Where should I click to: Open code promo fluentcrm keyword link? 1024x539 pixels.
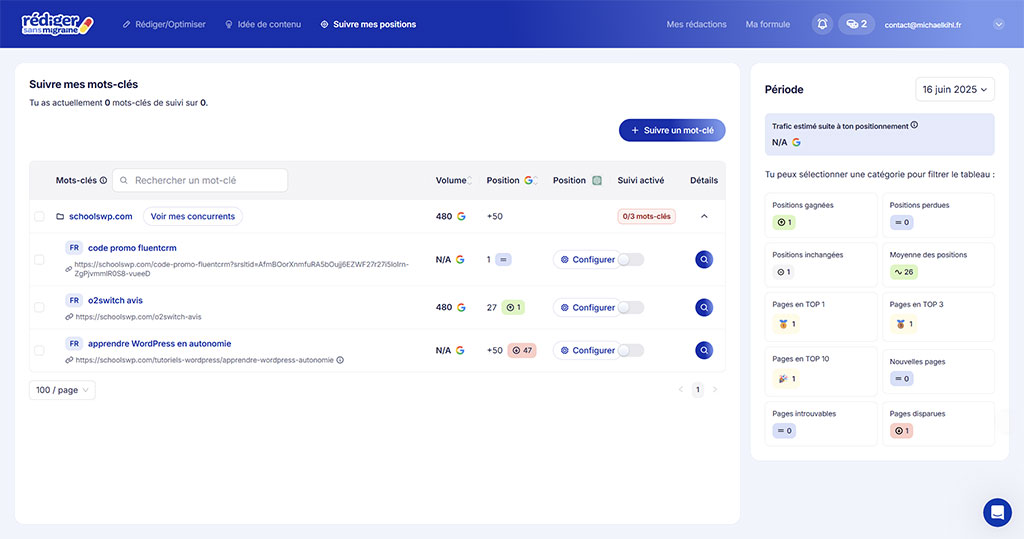(x=132, y=248)
